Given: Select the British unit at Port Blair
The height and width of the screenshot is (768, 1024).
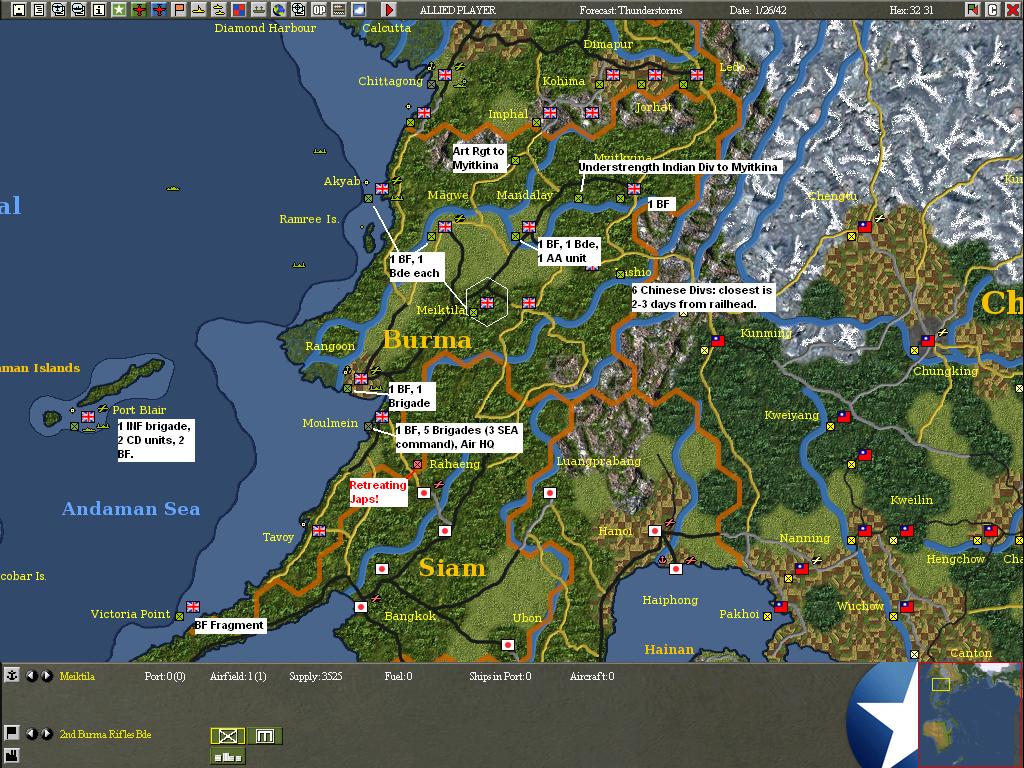Looking at the screenshot, I should [88, 417].
